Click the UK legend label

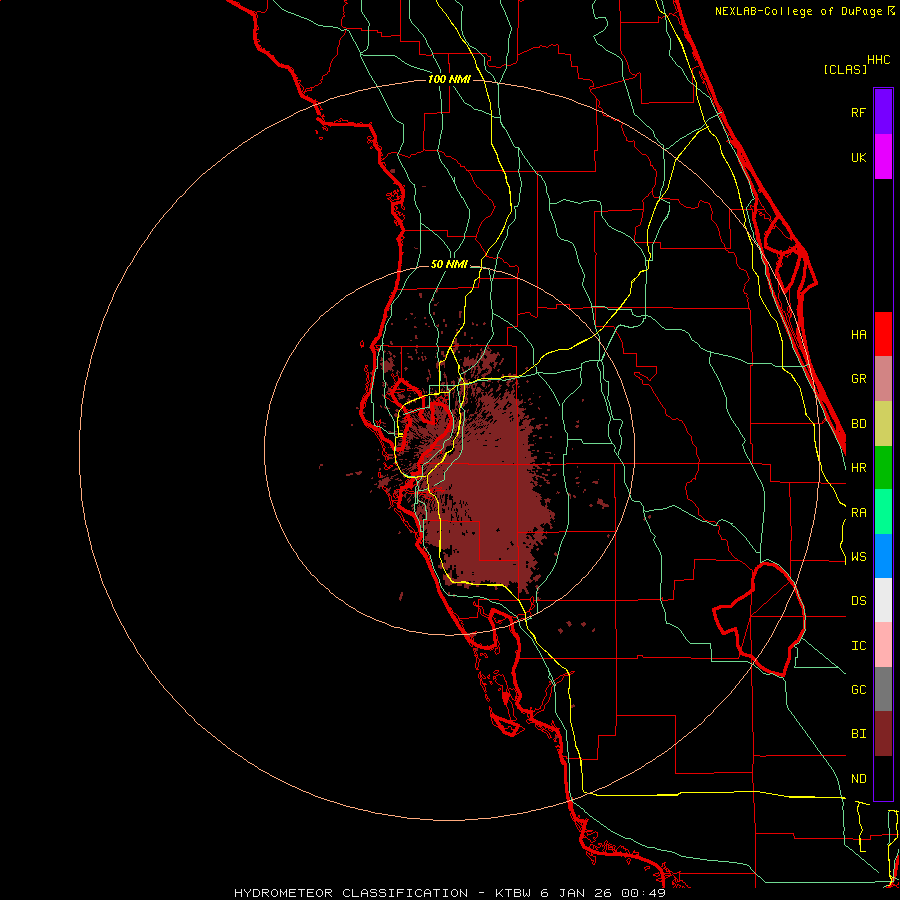click(858, 157)
